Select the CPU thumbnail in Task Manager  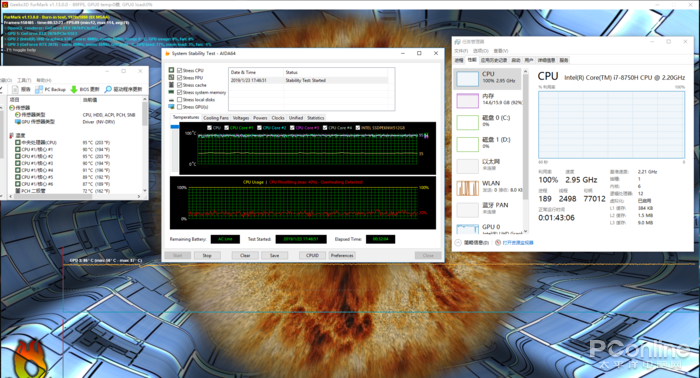tap(467, 79)
